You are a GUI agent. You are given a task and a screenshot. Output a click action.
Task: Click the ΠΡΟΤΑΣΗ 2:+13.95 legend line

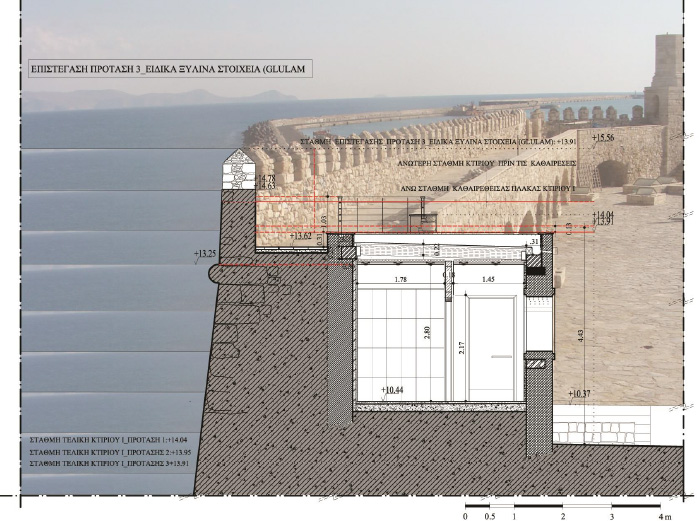[97, 452]
